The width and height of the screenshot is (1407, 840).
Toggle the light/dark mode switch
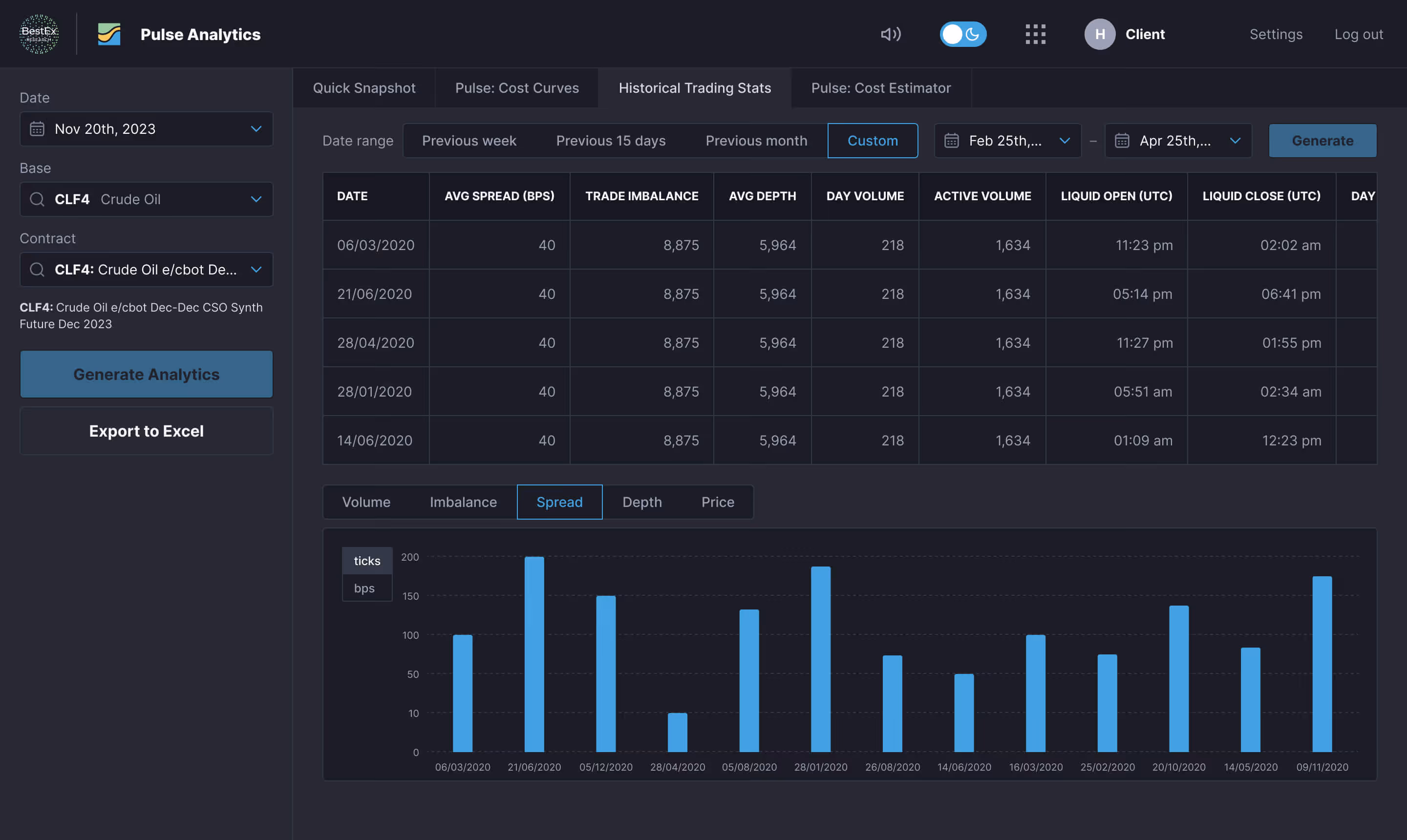[962, 34]
